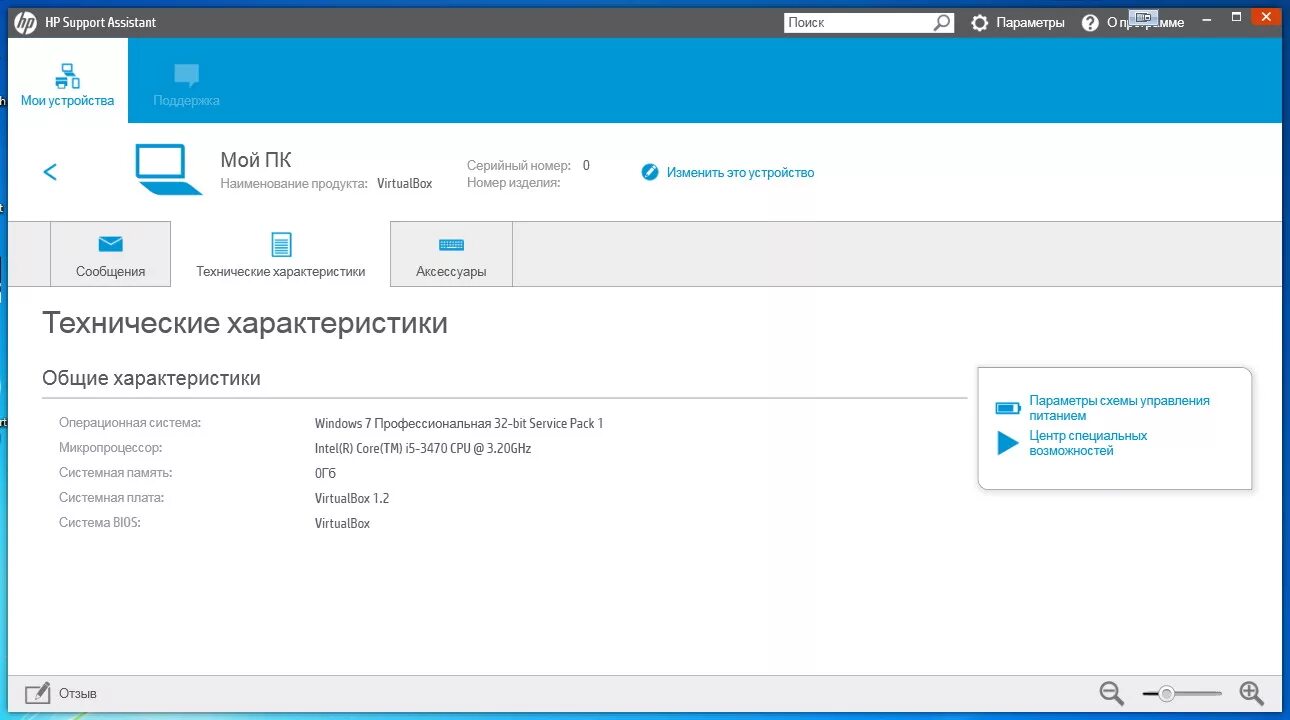1290x720 pixels.
Task: Open Центр специальных возможностей link
Action: (1088, 443)
